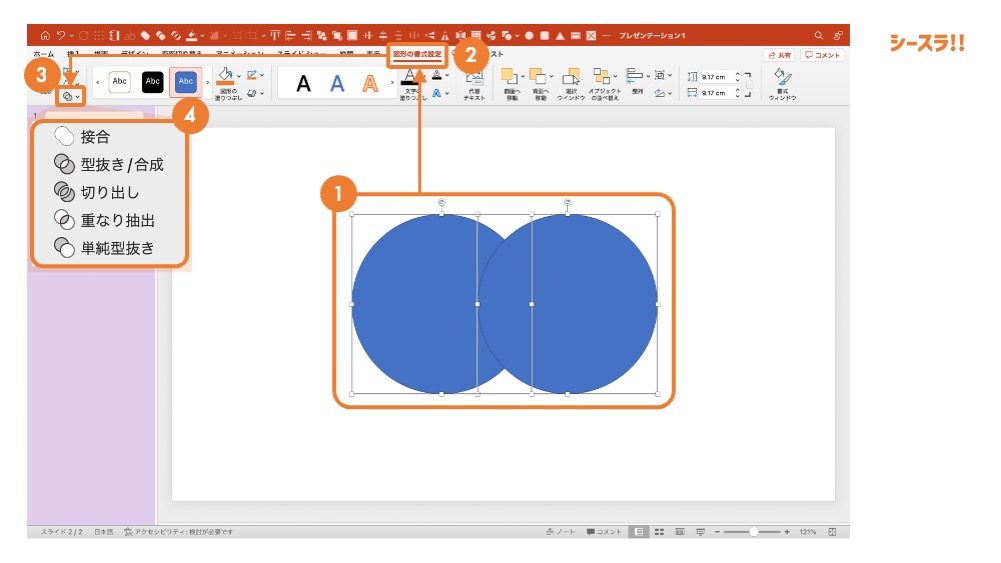1001x563 pixels.
Task: Click the コメント button at top right
Action: pos(822,55)
